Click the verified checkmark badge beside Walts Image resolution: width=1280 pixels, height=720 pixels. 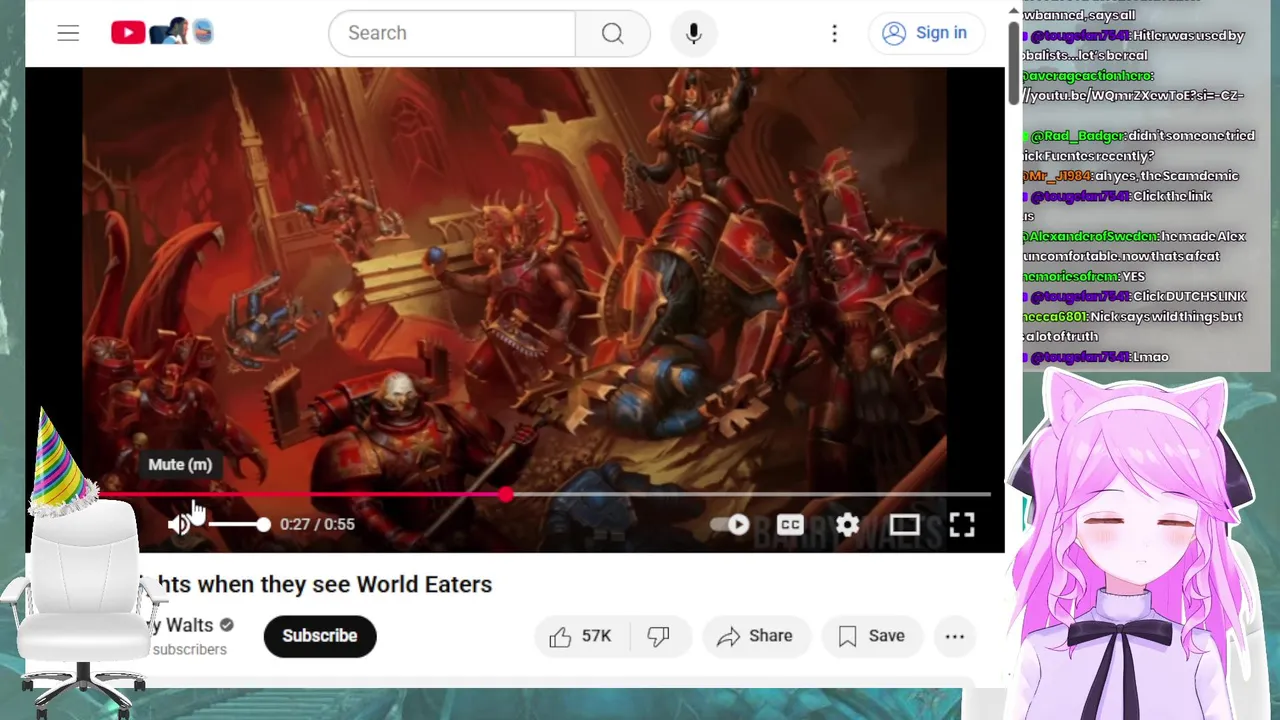(x=226, y=625)
